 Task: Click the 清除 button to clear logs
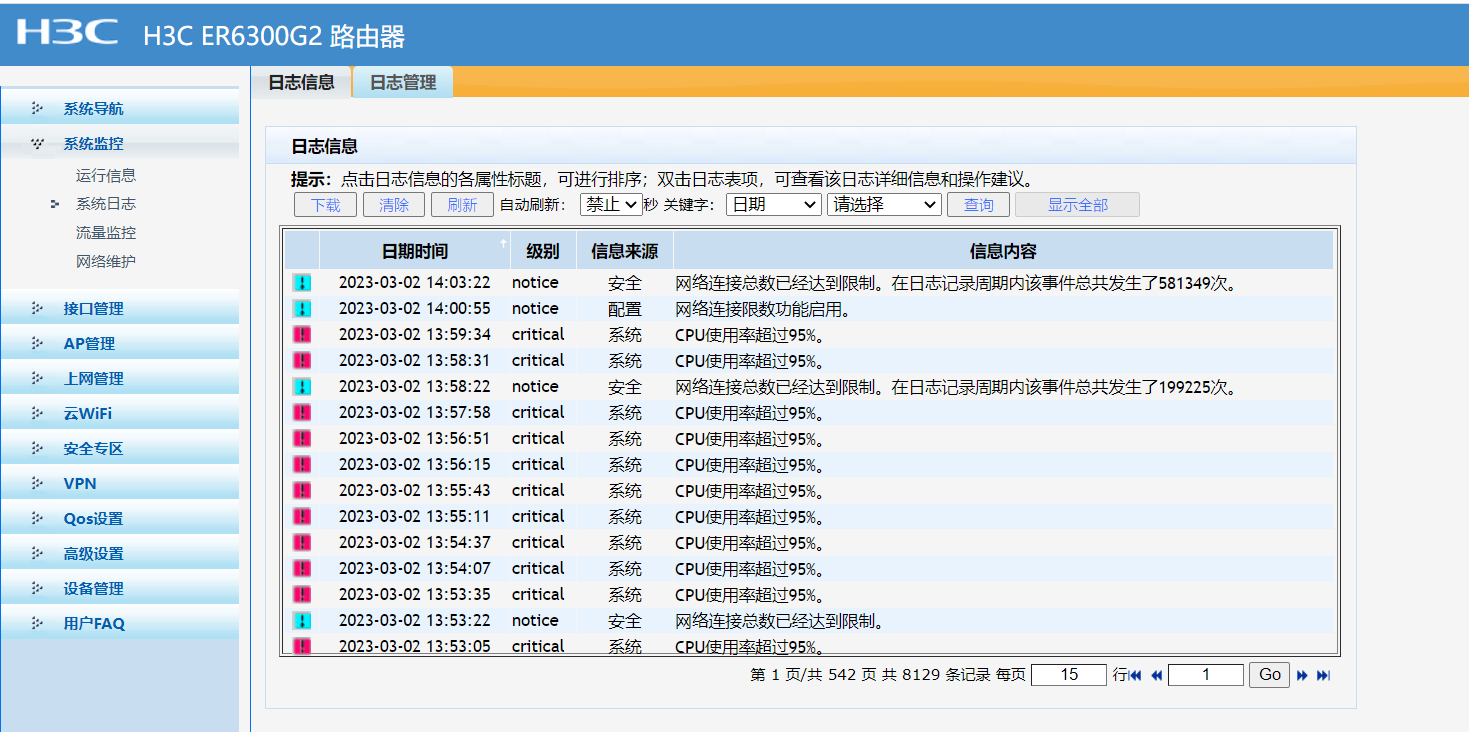[394, 205]
